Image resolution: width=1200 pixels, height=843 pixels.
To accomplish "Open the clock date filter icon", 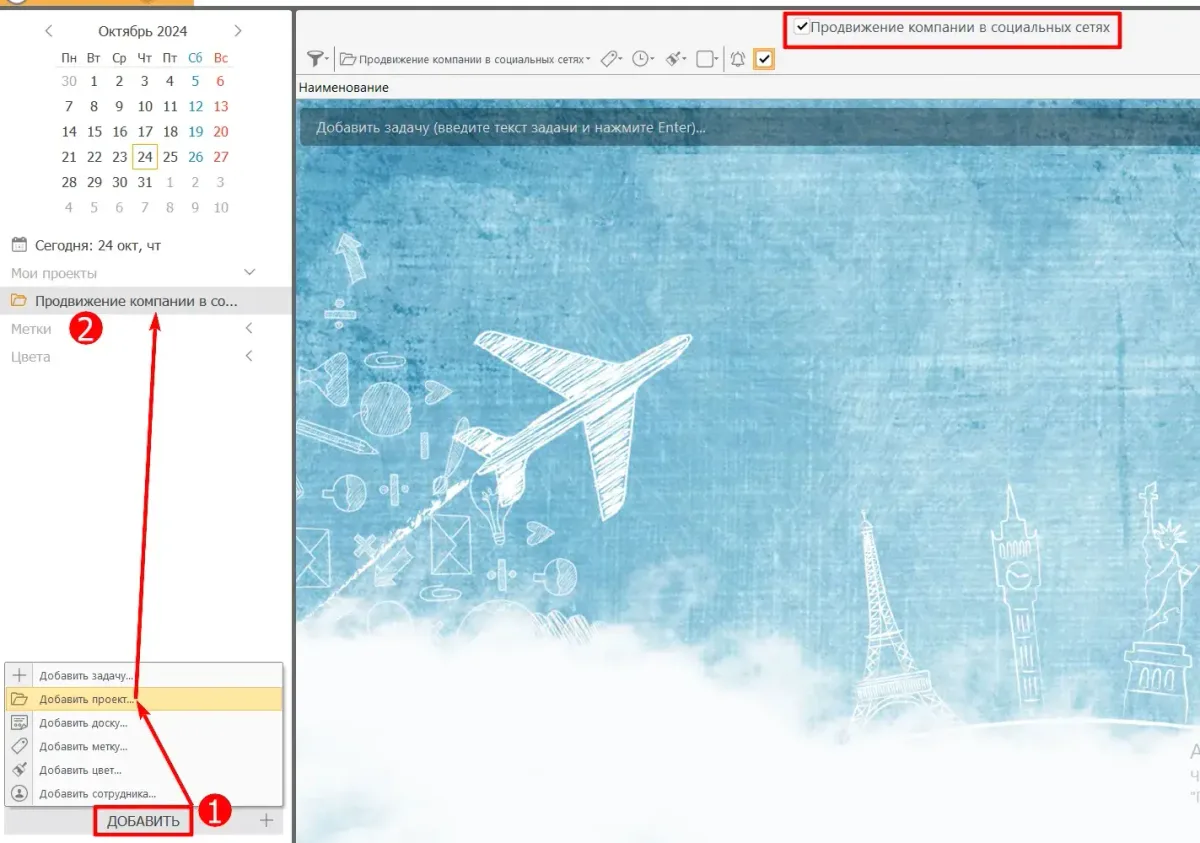I will pos(641,59).
